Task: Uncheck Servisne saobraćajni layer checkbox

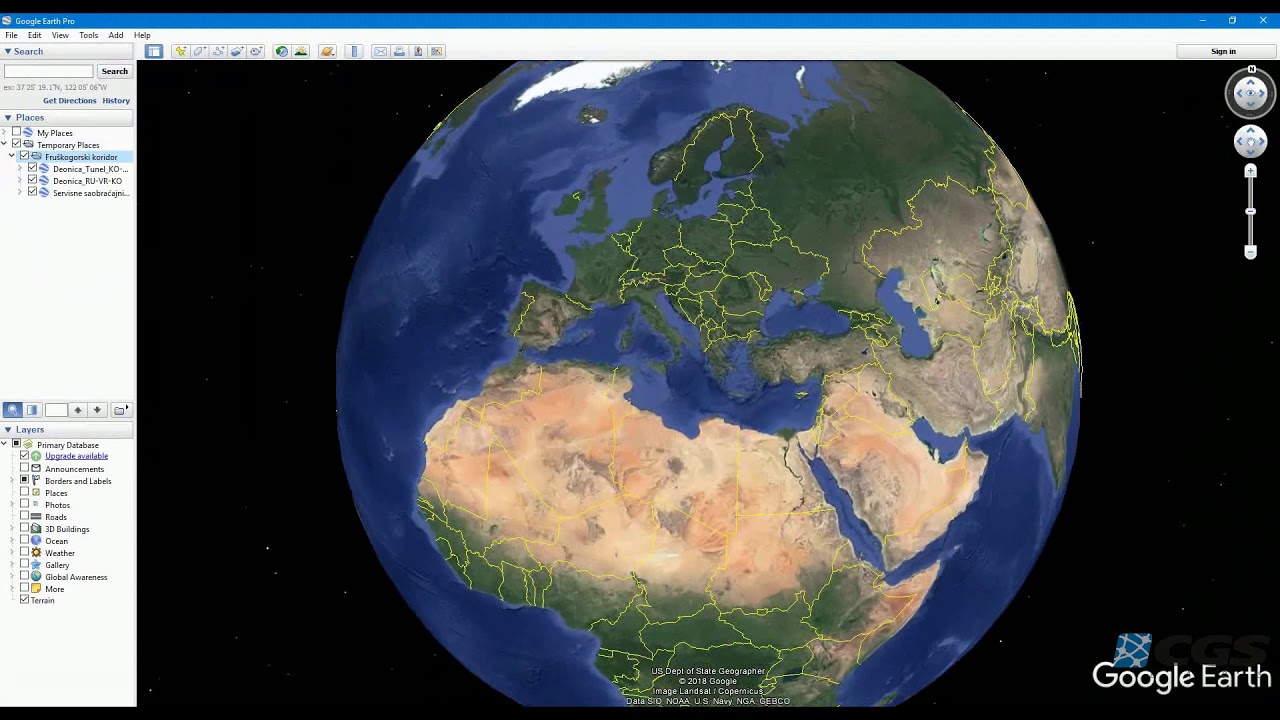Action: pos(32,192)
